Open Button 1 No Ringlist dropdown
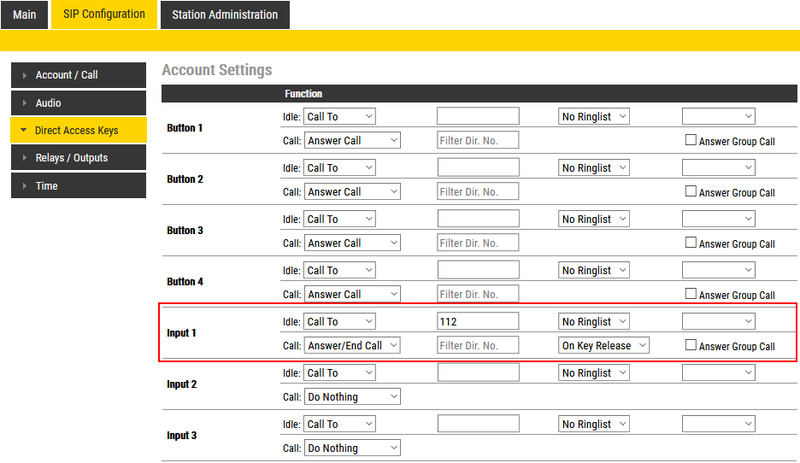The image size is (800, 463). click(594, 116)
